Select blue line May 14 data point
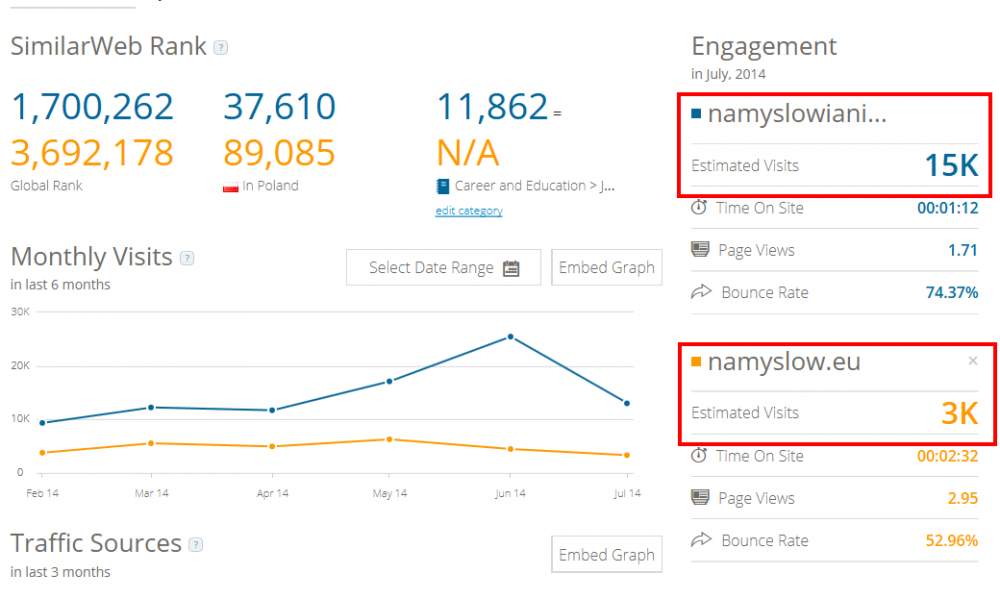Screen dimensions: 1000x599 (390, 381)
